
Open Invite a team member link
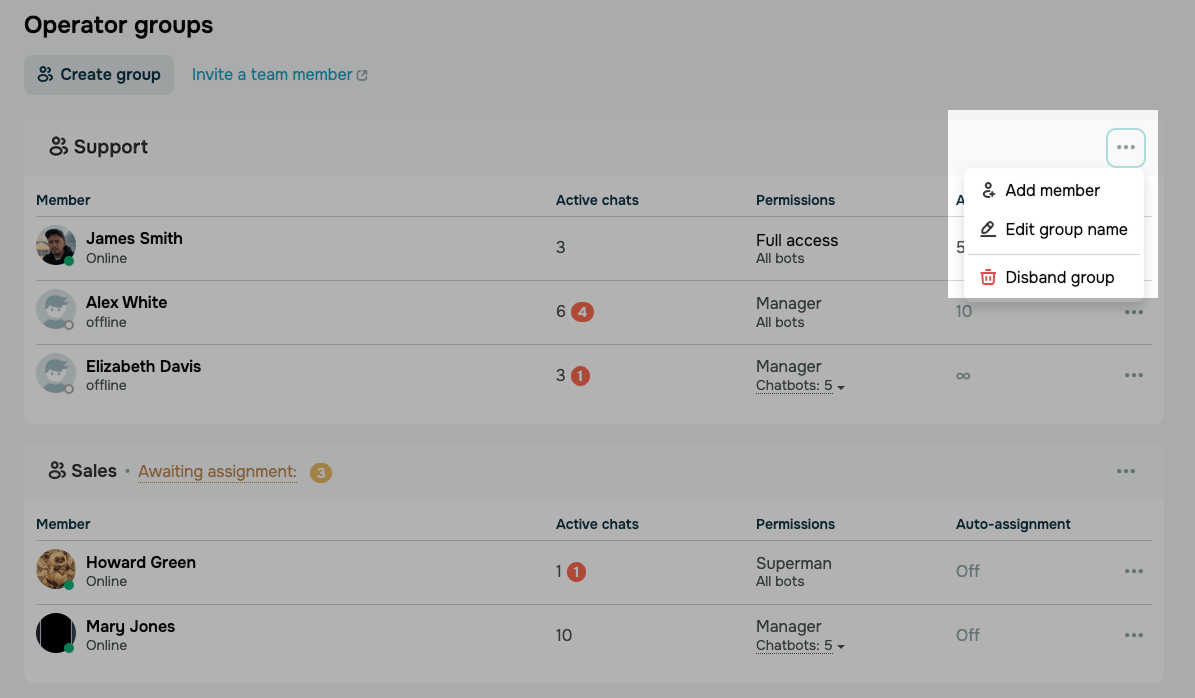click(280, 75)
